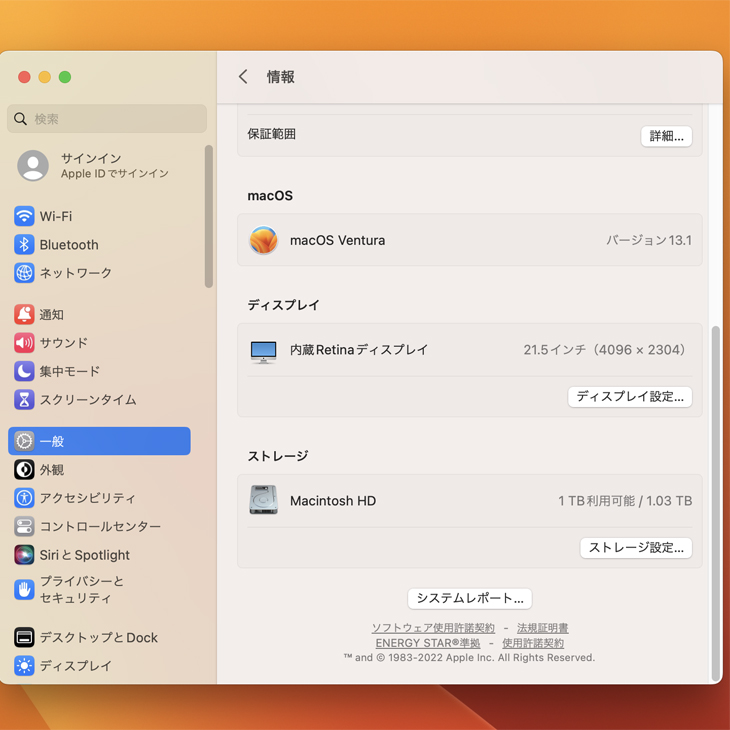Open the ディスプレイ sun icon in sidebar
The height and width of the screenshot is (730, 730).
tap(24, 666)
